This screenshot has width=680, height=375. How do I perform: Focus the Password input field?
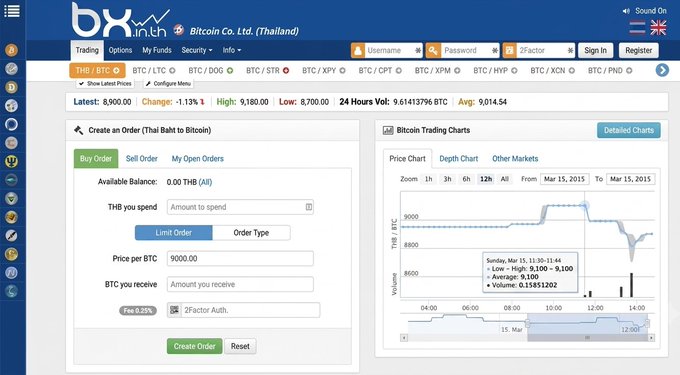(x=470, y=51)
